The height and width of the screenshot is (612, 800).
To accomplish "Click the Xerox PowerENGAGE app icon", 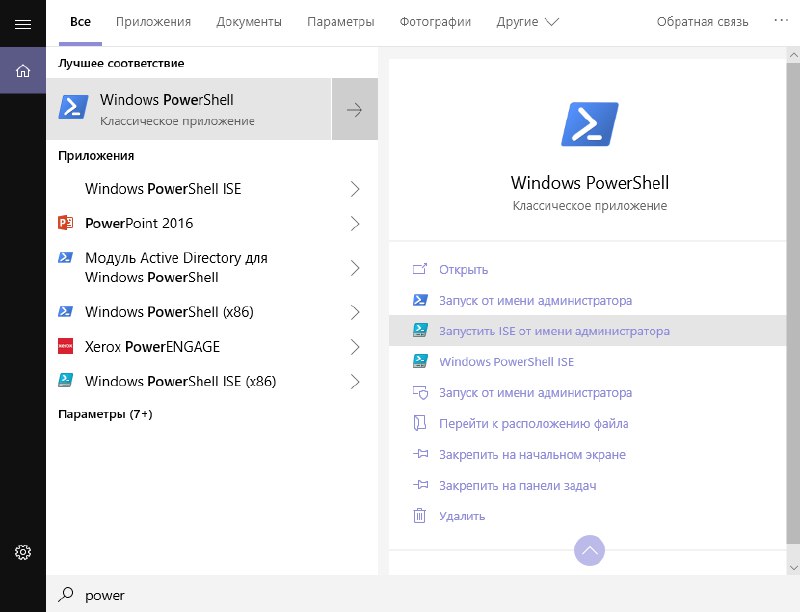I will [67, 347].
